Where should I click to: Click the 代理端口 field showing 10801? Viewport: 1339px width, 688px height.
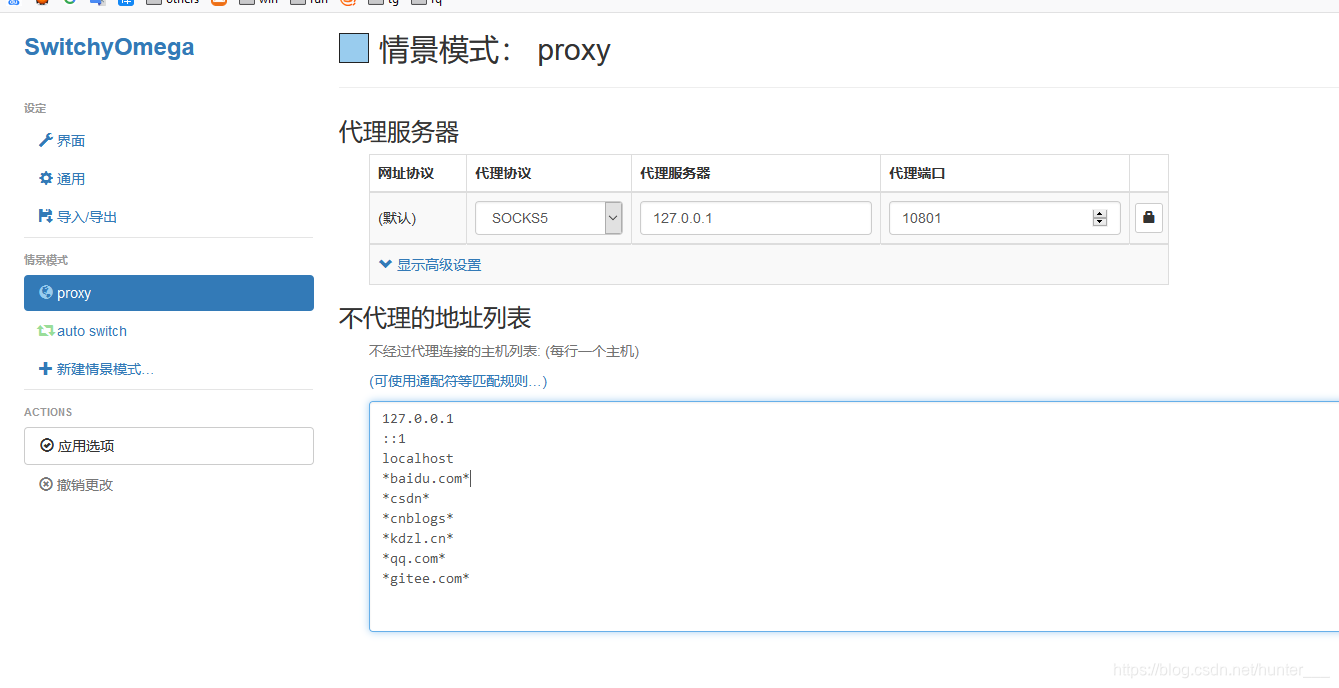point(1004,218)
